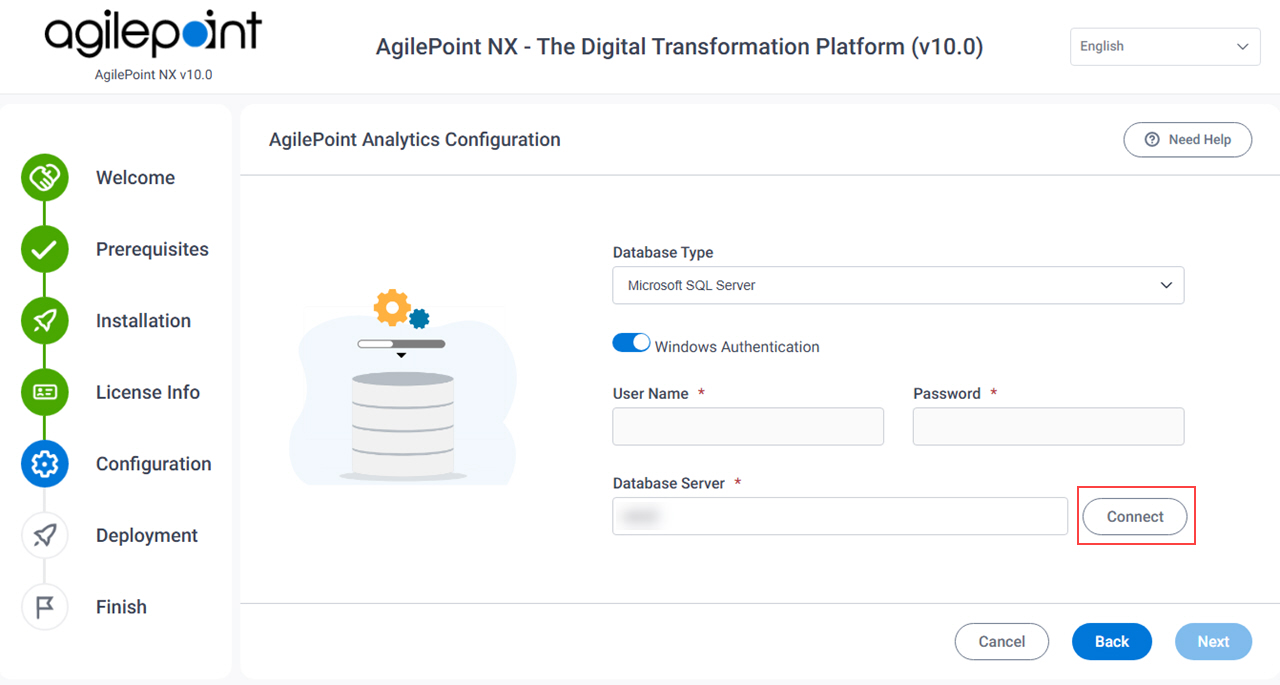Click the Password label
This screenshot has height=685, width=1280.
point(947,394)
